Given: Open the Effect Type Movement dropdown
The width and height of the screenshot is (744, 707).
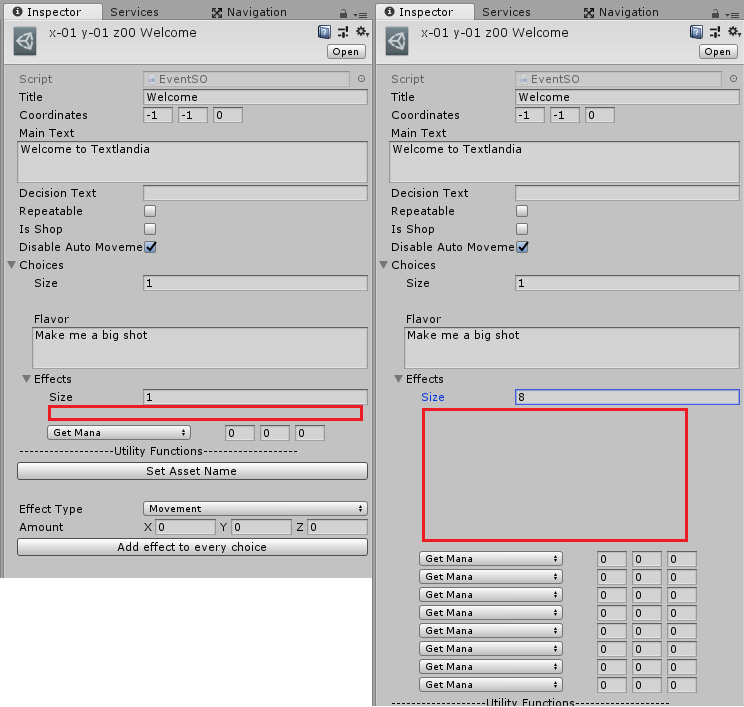Looking at the screenshot, I should (255, 509).
